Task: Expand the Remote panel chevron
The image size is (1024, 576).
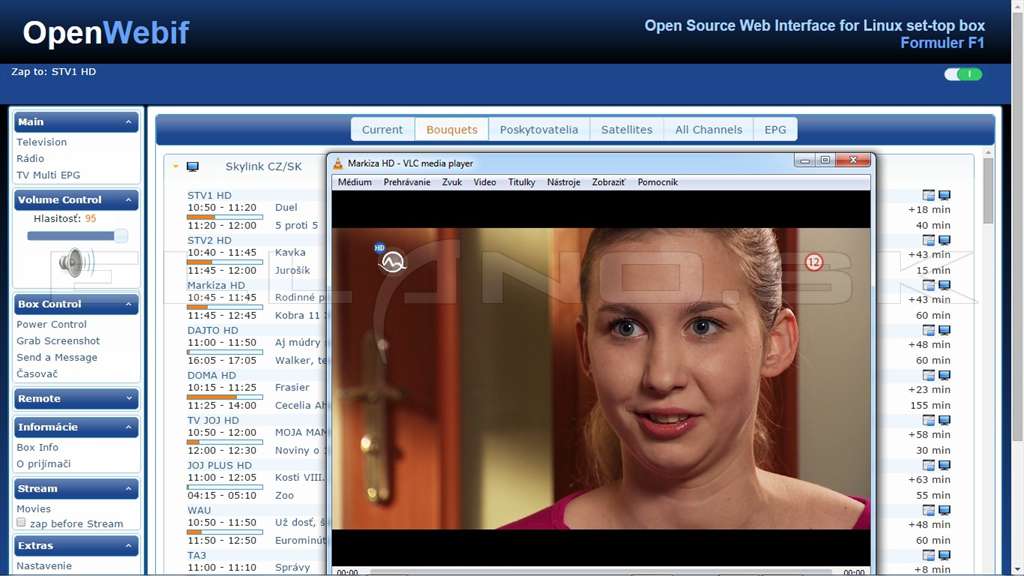Action: pyautogui.click(x=129, y=398)
